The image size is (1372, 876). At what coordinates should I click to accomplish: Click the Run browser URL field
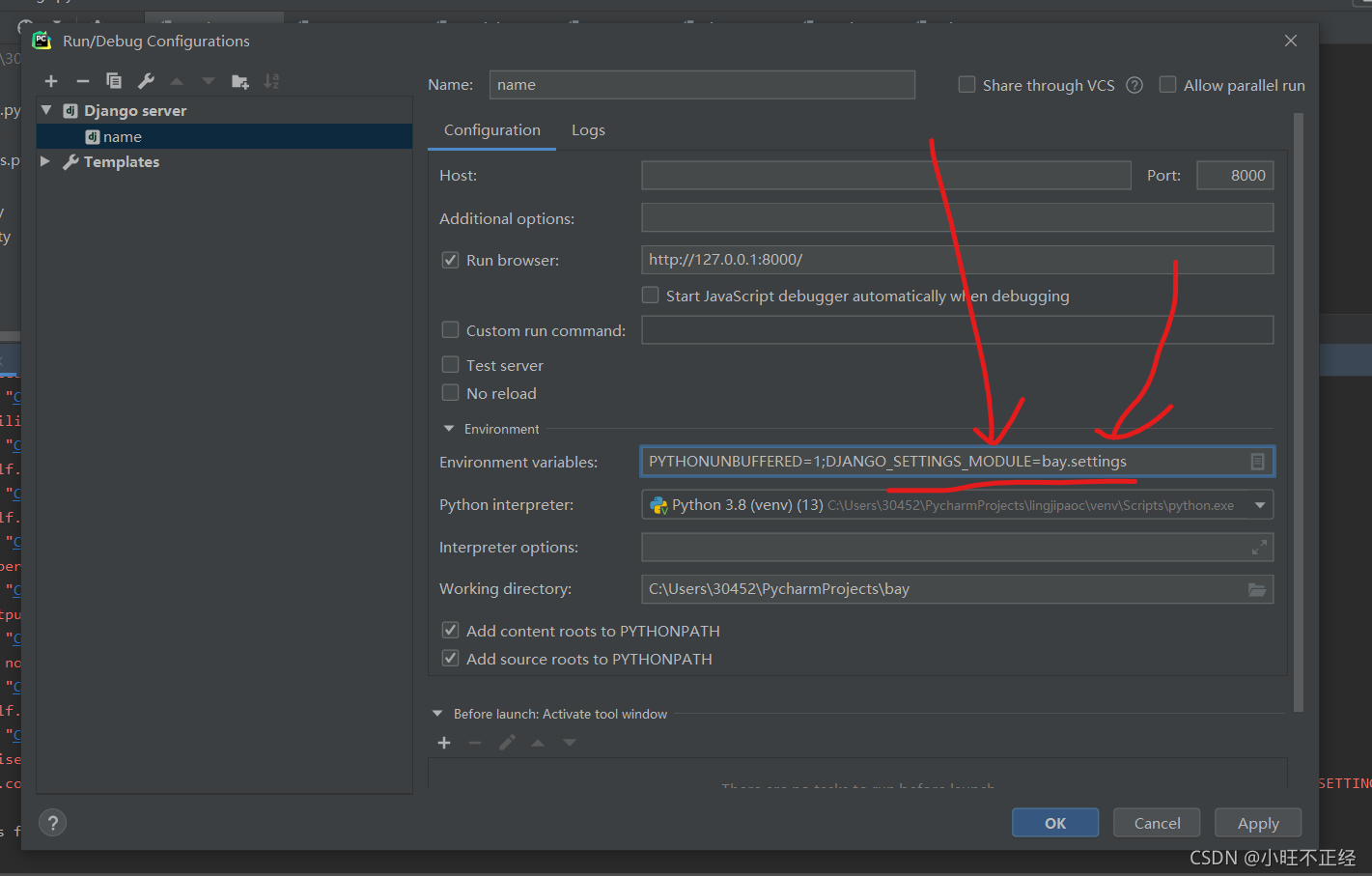(x=958, y=260)
